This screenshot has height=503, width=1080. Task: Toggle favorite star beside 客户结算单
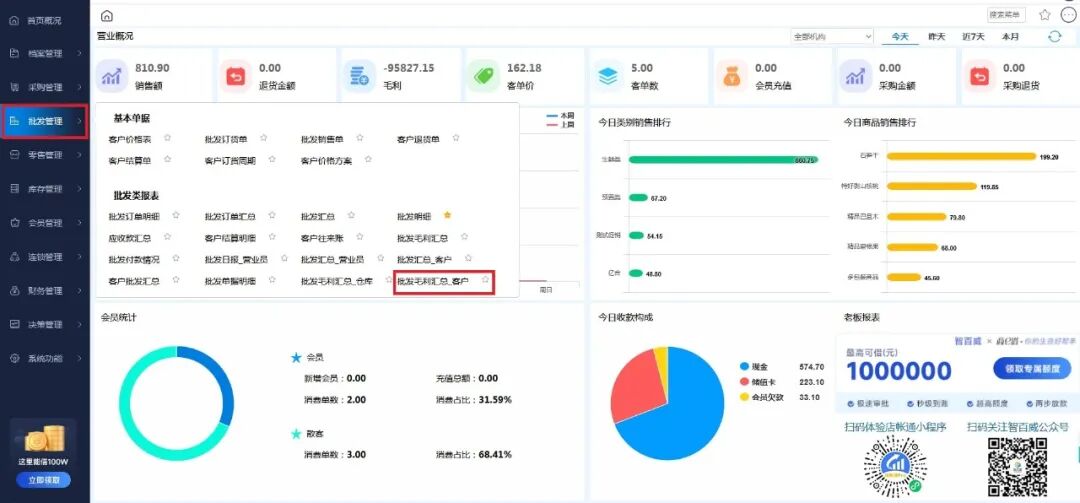pyautogui.click(x=167, y=159)
